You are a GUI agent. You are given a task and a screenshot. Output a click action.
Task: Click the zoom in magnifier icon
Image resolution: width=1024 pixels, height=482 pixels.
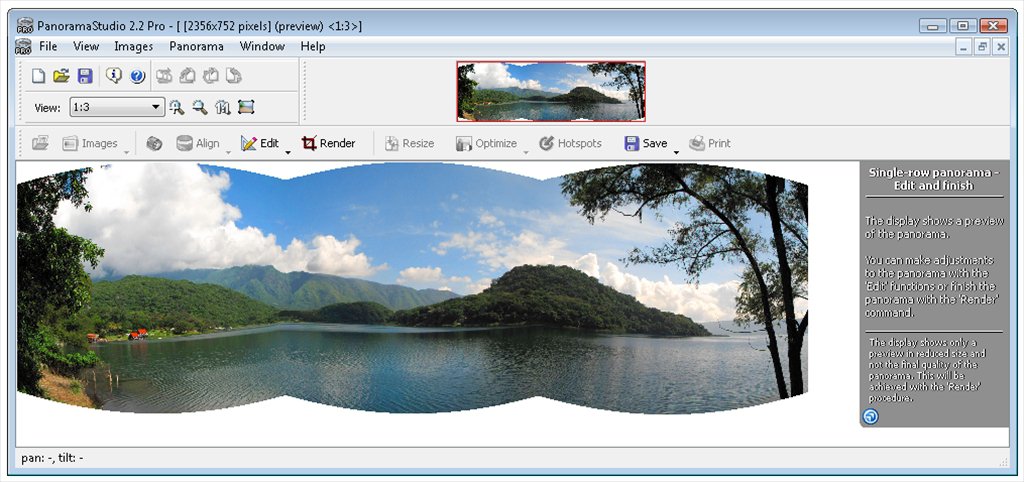point(177,107)
